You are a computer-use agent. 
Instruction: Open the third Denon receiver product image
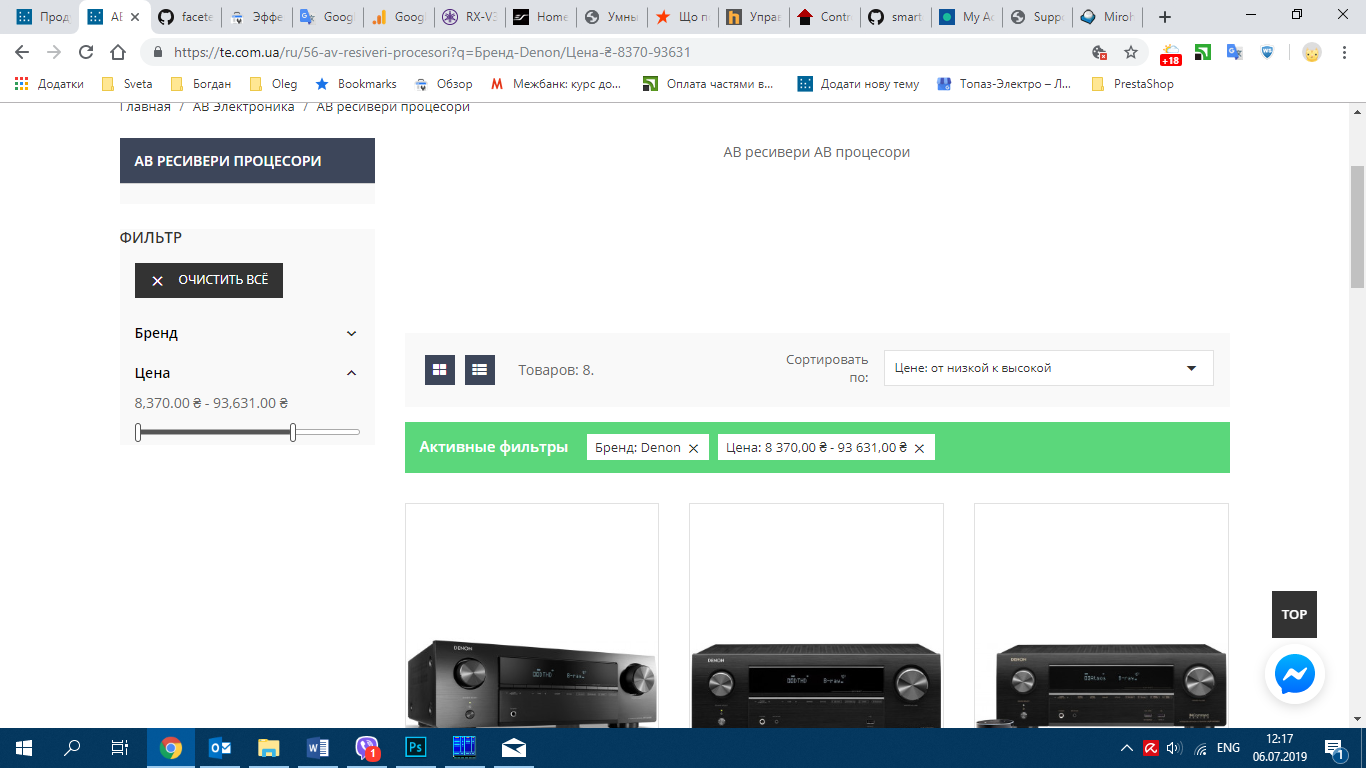1101,616
